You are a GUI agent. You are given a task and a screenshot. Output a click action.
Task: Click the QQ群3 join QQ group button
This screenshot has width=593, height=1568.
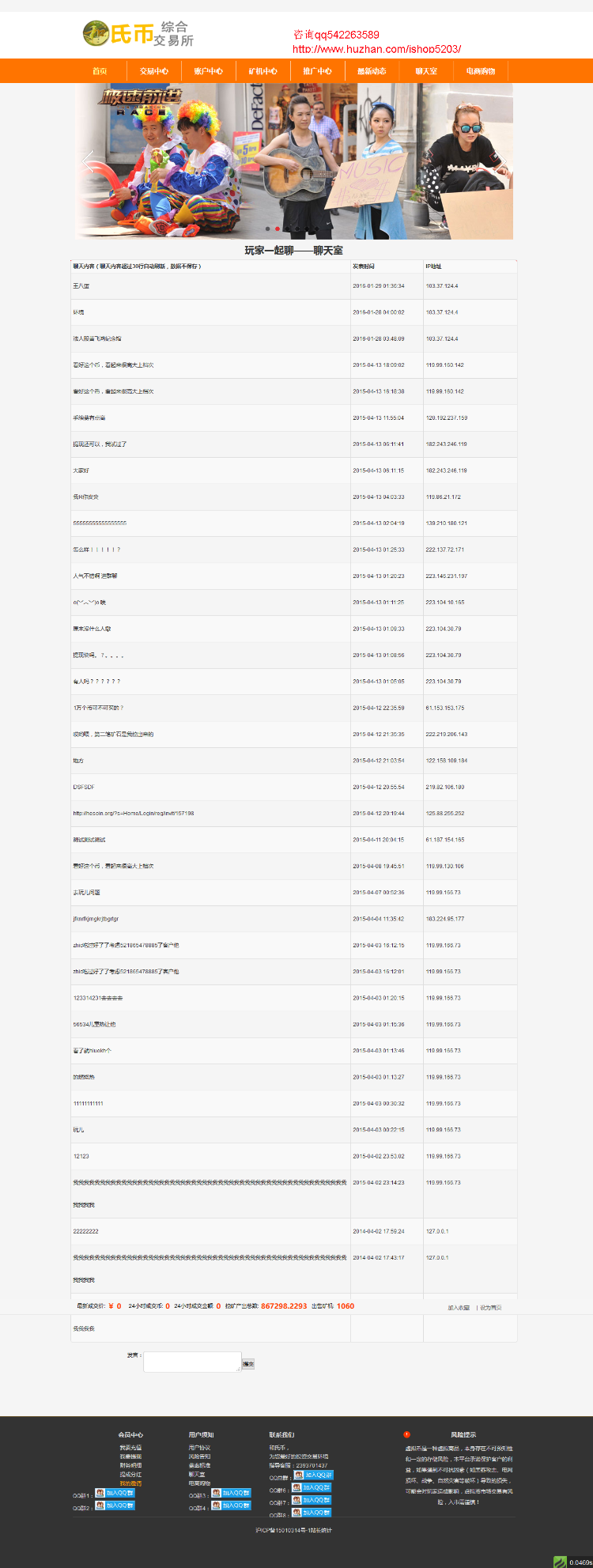coord(231,1493)
